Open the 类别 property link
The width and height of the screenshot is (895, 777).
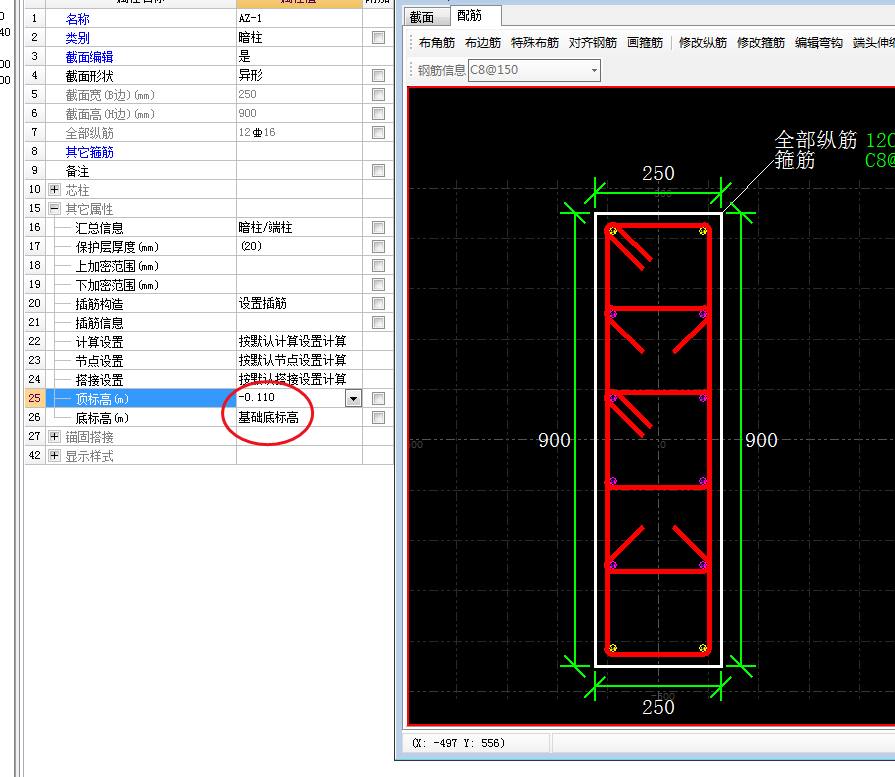click(78, 38)
